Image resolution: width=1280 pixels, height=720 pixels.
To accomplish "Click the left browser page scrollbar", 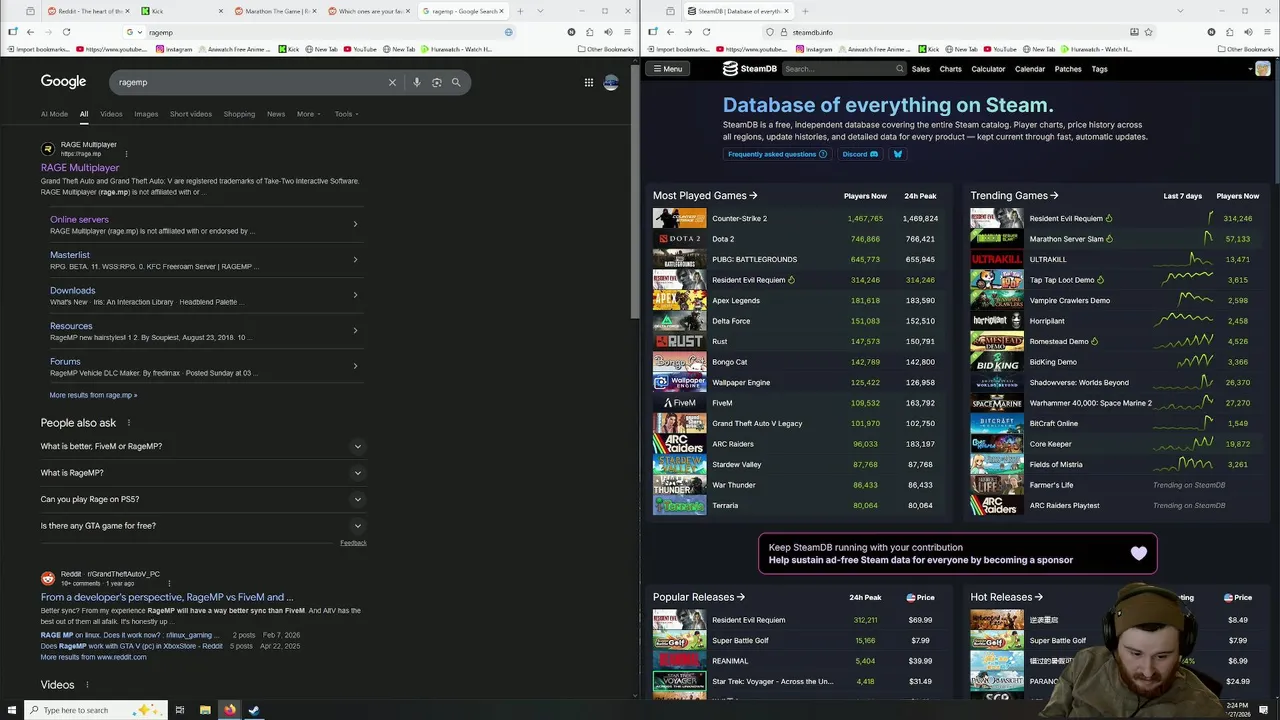I will coord(634,190).
